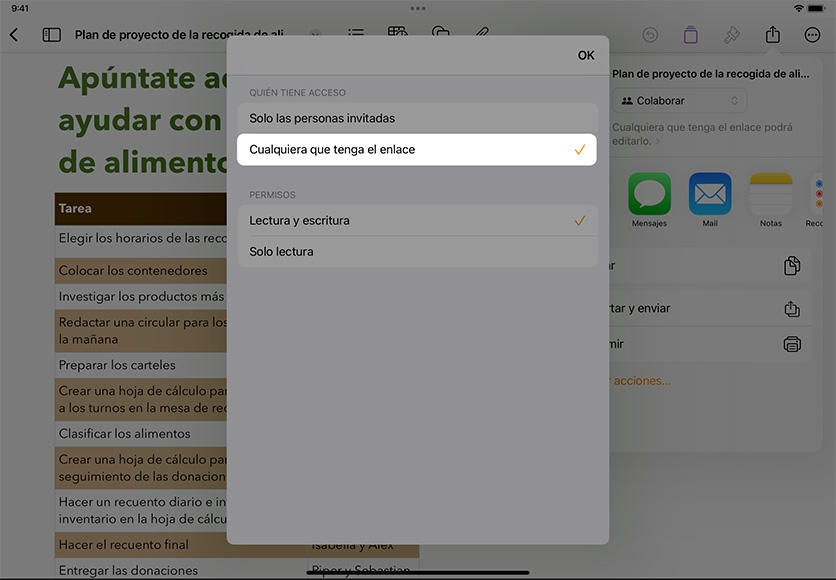836x580 pixels.
Task: Share via Mensajes app icon
Action: [649, 194]
